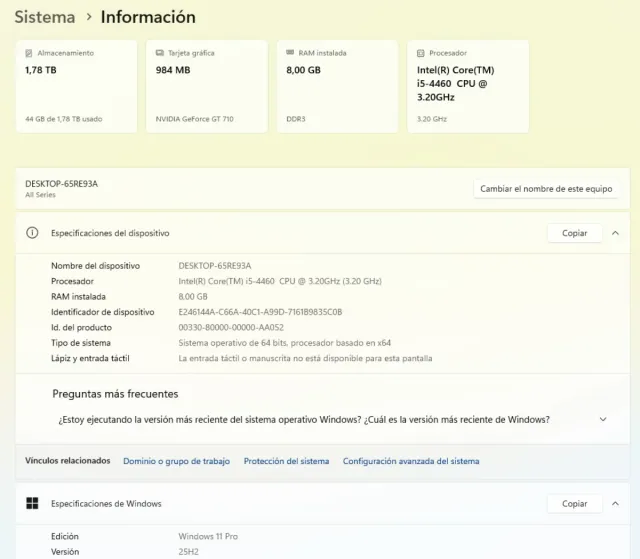Collapse the Especificaciones de Windows section
Image resolution: width=640 pixels, height=559 pixels.
(x=615, y=503)
